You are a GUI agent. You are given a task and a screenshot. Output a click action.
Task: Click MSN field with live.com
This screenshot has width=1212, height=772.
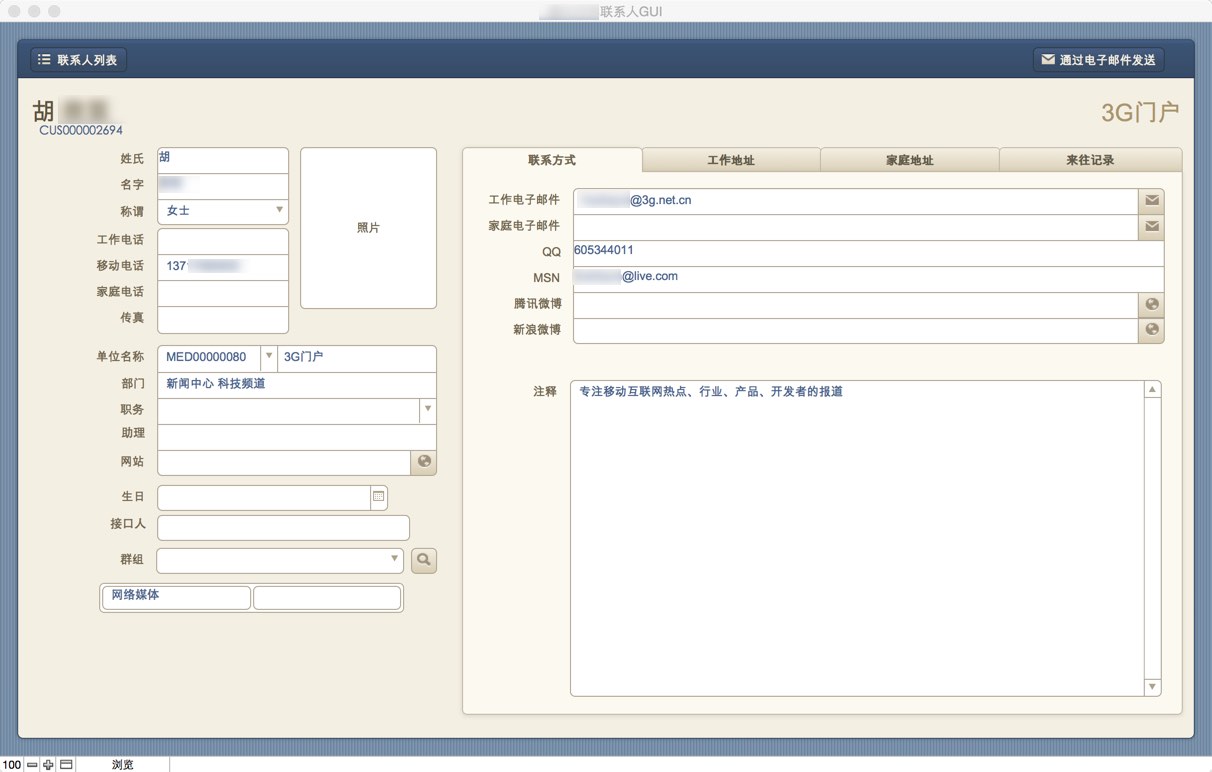869,279
